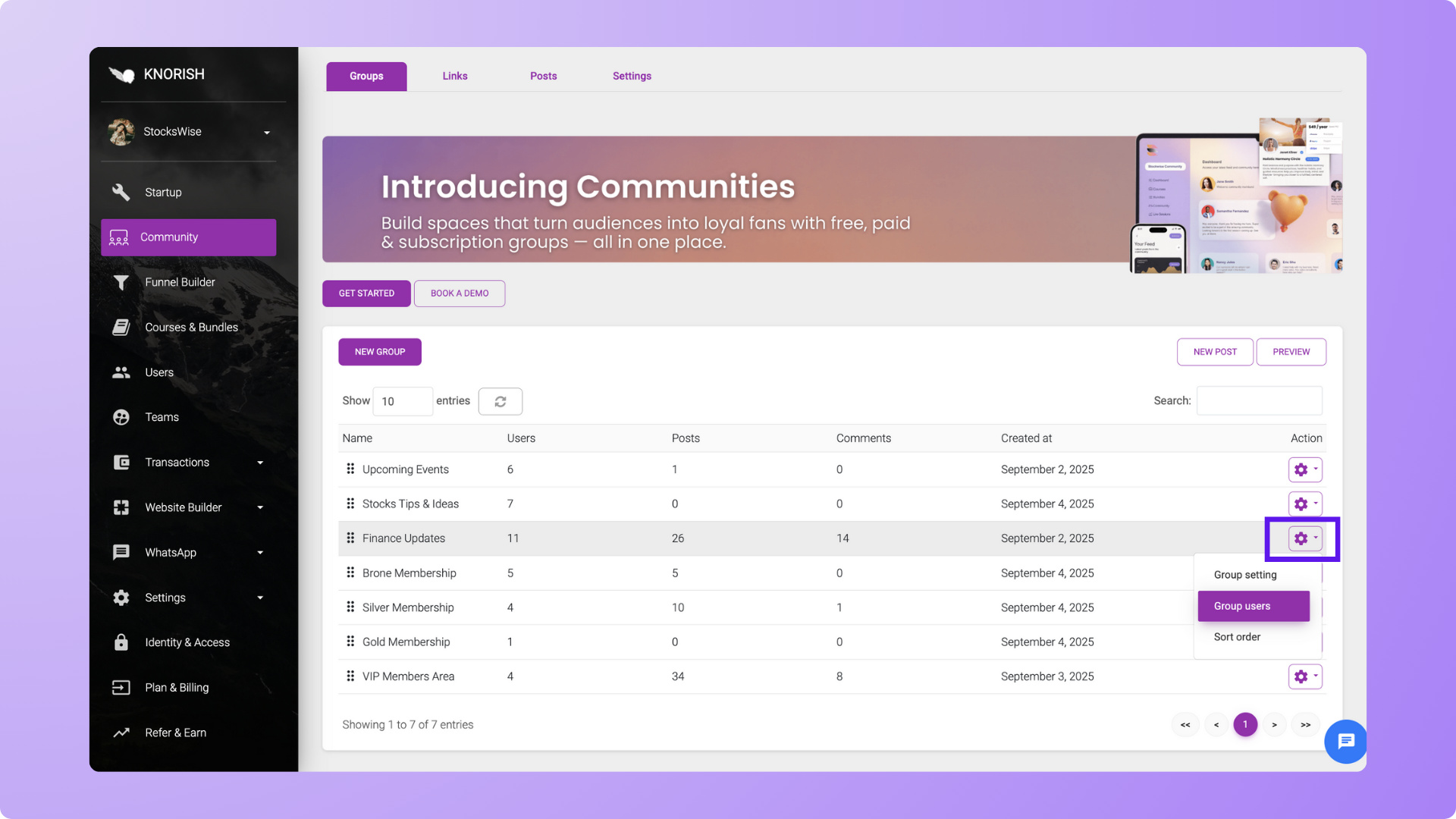Expand the Transactions sidebar submenu

tap(260, 463)
